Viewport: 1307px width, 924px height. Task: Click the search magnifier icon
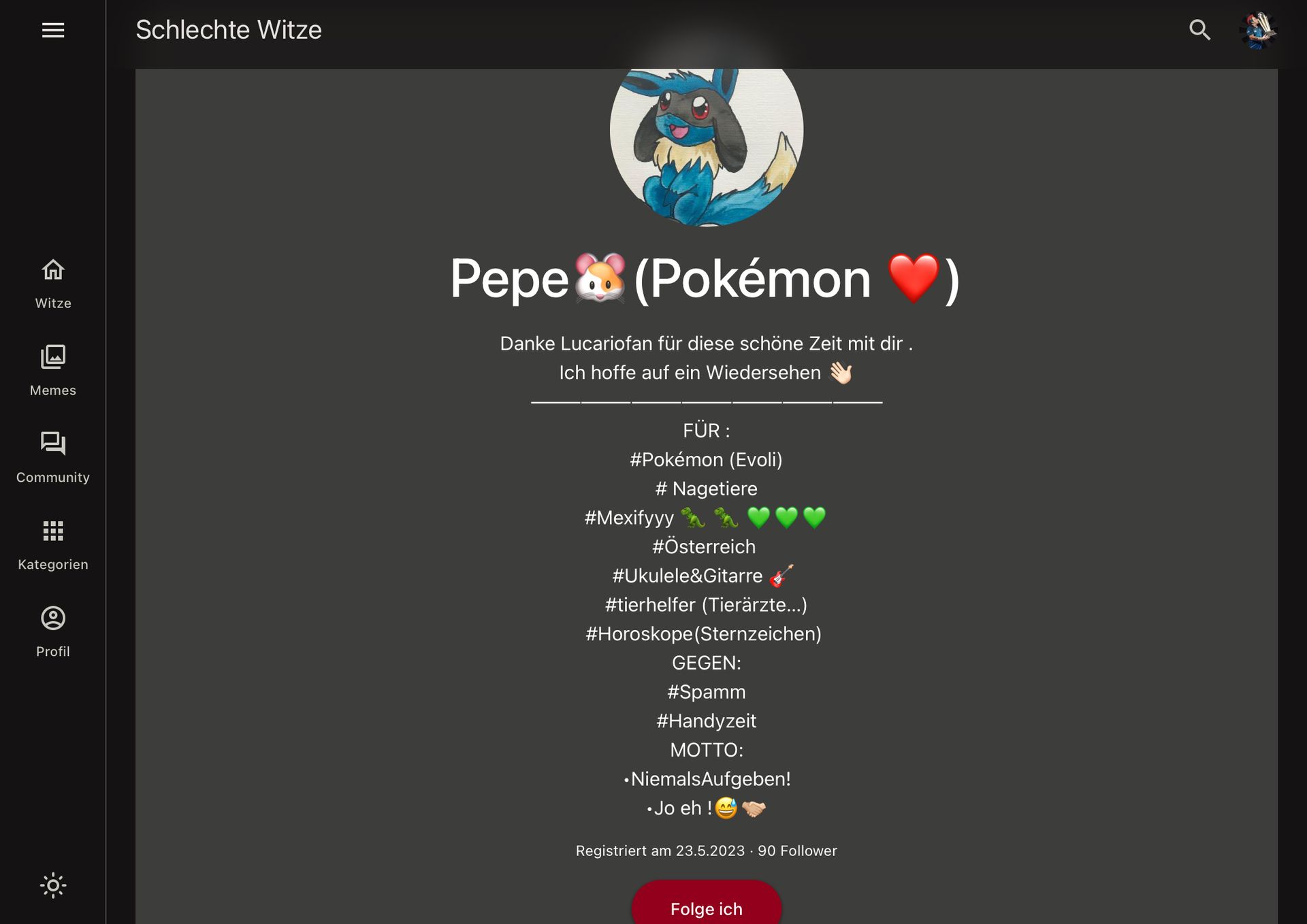point(1199,30)
